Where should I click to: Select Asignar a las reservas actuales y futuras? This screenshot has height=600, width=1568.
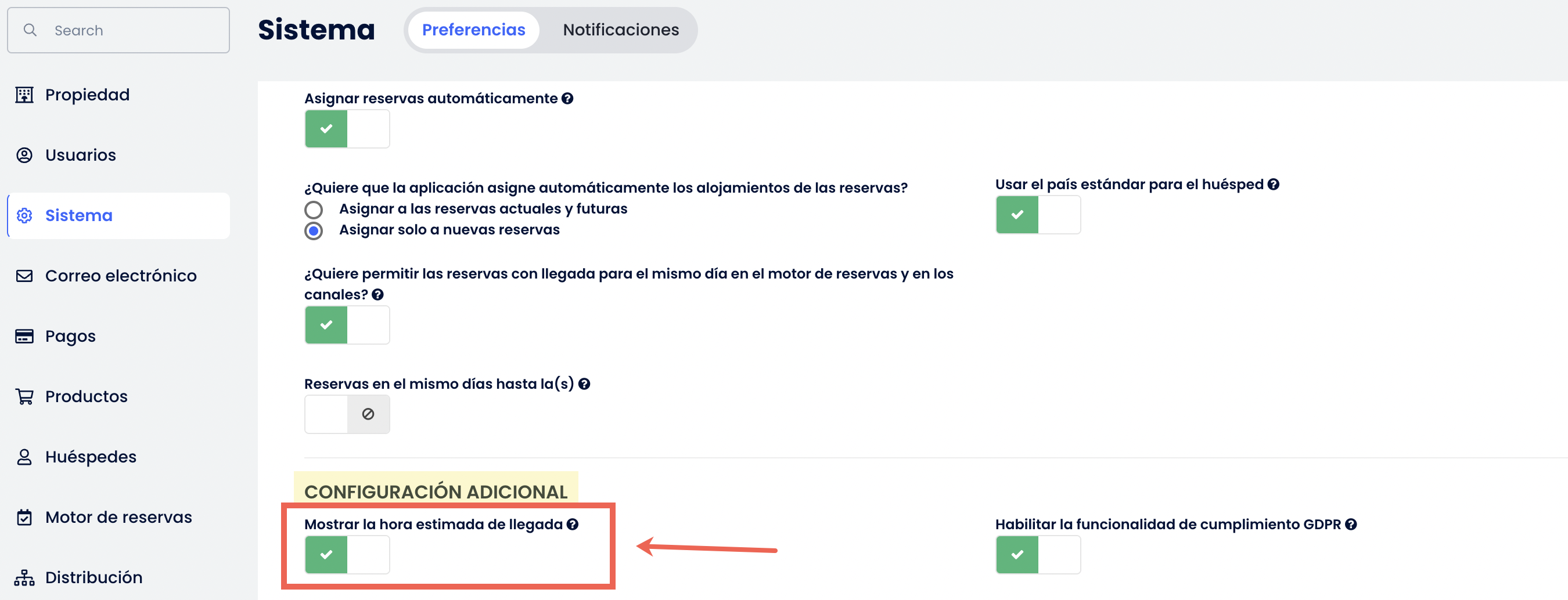[314, 209]
